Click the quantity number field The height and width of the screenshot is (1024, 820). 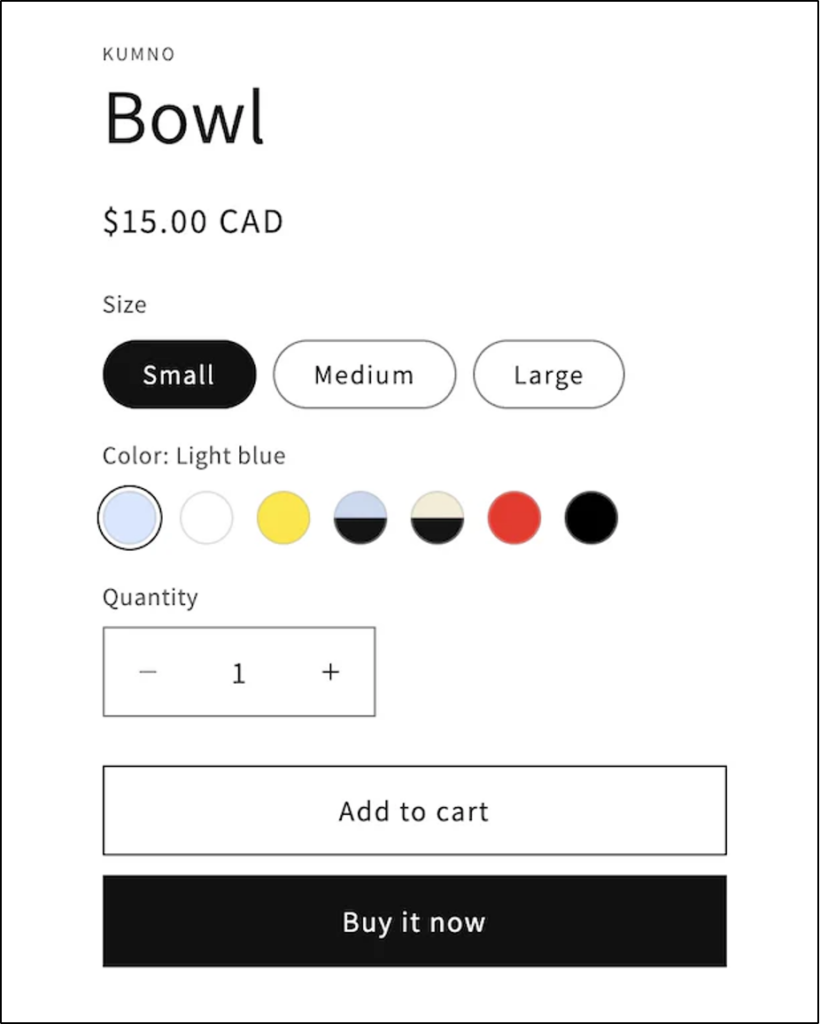(238, 673)
